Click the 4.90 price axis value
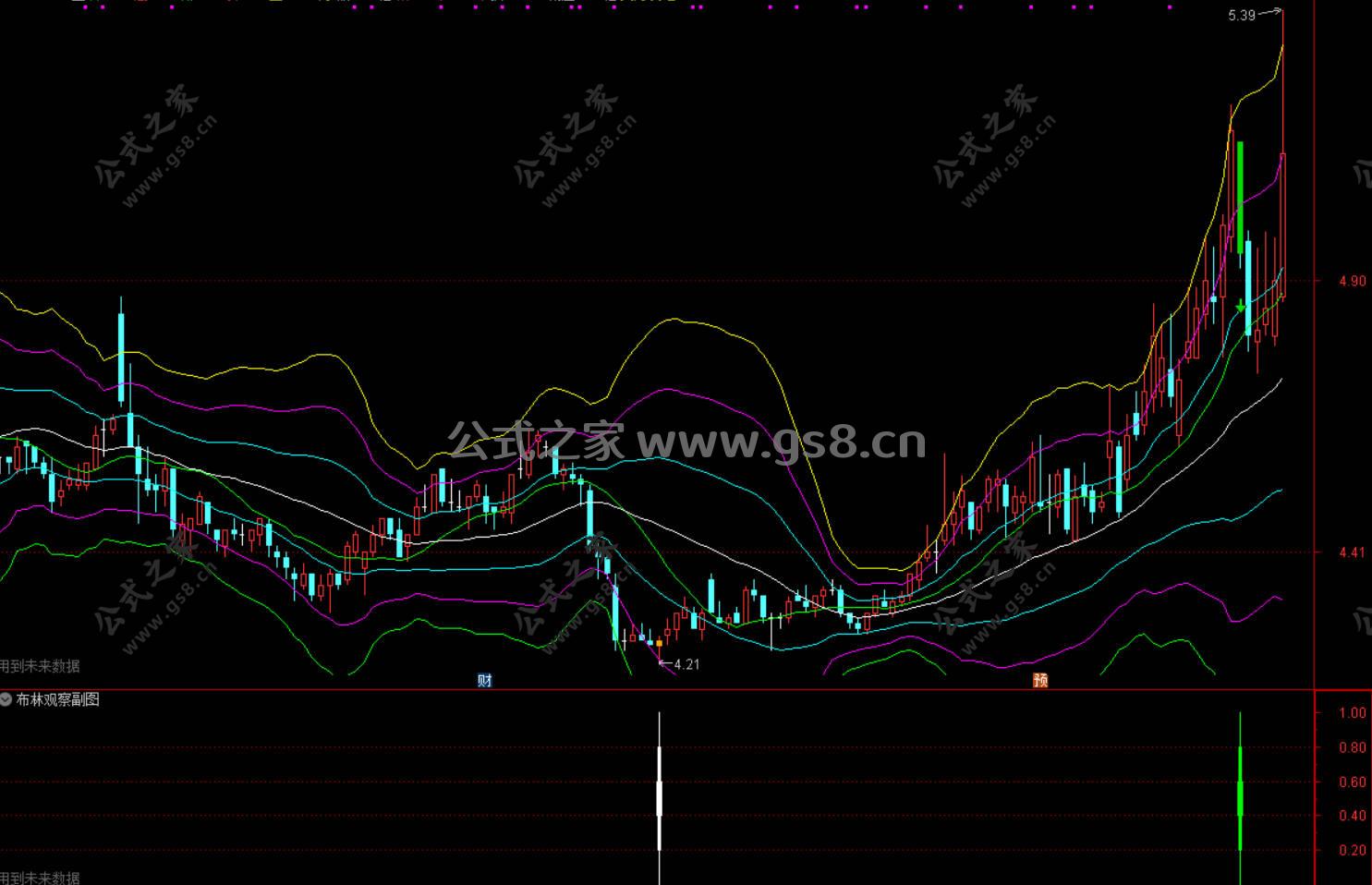This screenshot has width=1372, height=885. pos(1352,281)
